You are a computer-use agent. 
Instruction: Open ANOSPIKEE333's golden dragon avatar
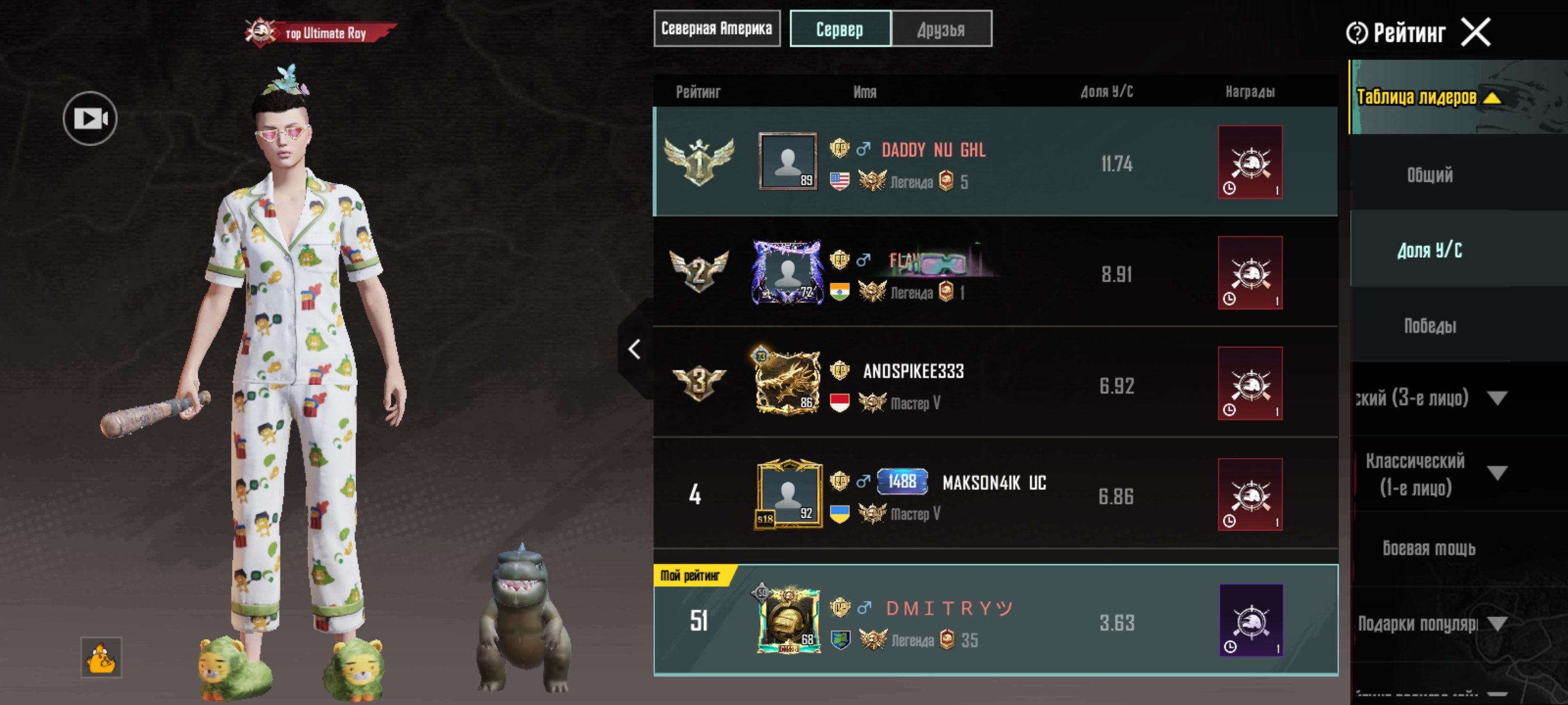click(x=787, y=383)
